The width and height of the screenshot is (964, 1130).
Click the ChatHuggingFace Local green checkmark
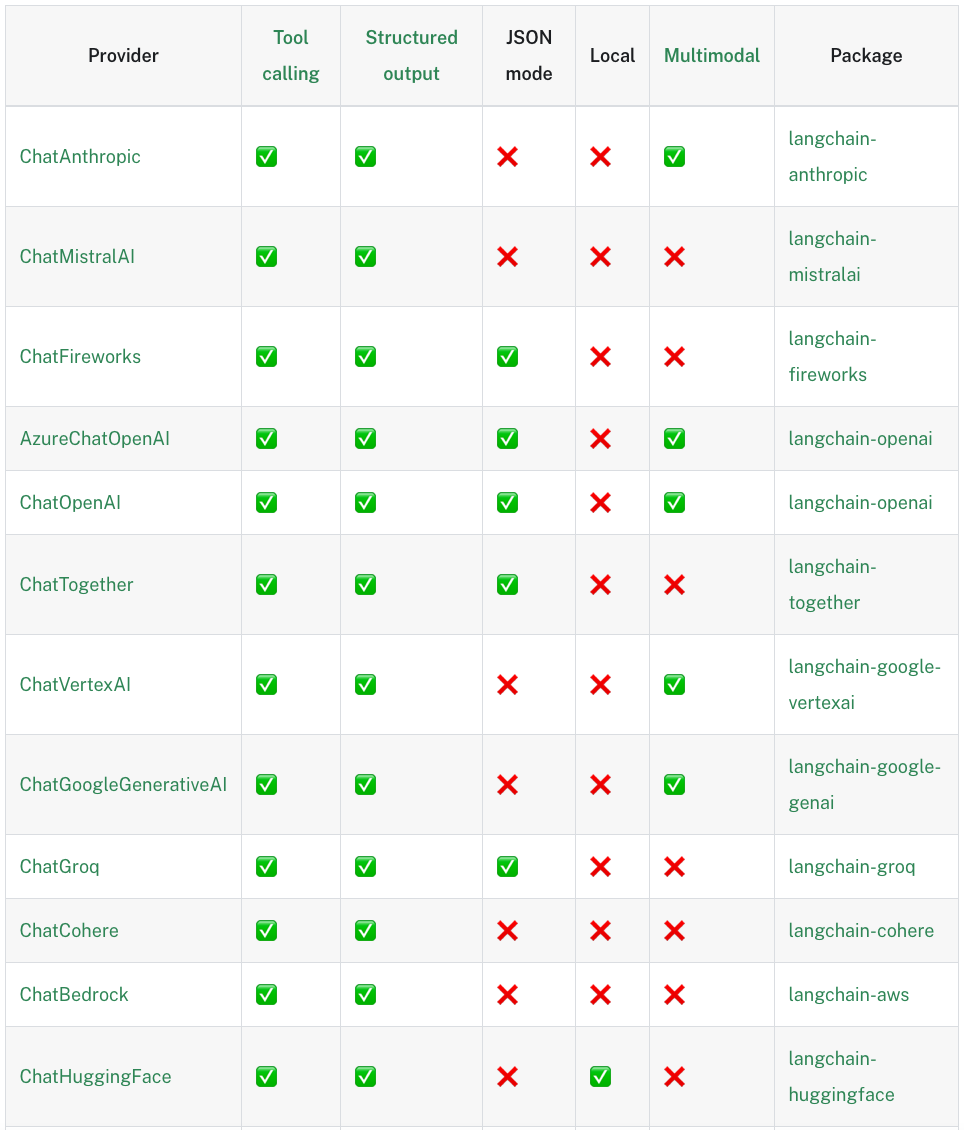600,1077
